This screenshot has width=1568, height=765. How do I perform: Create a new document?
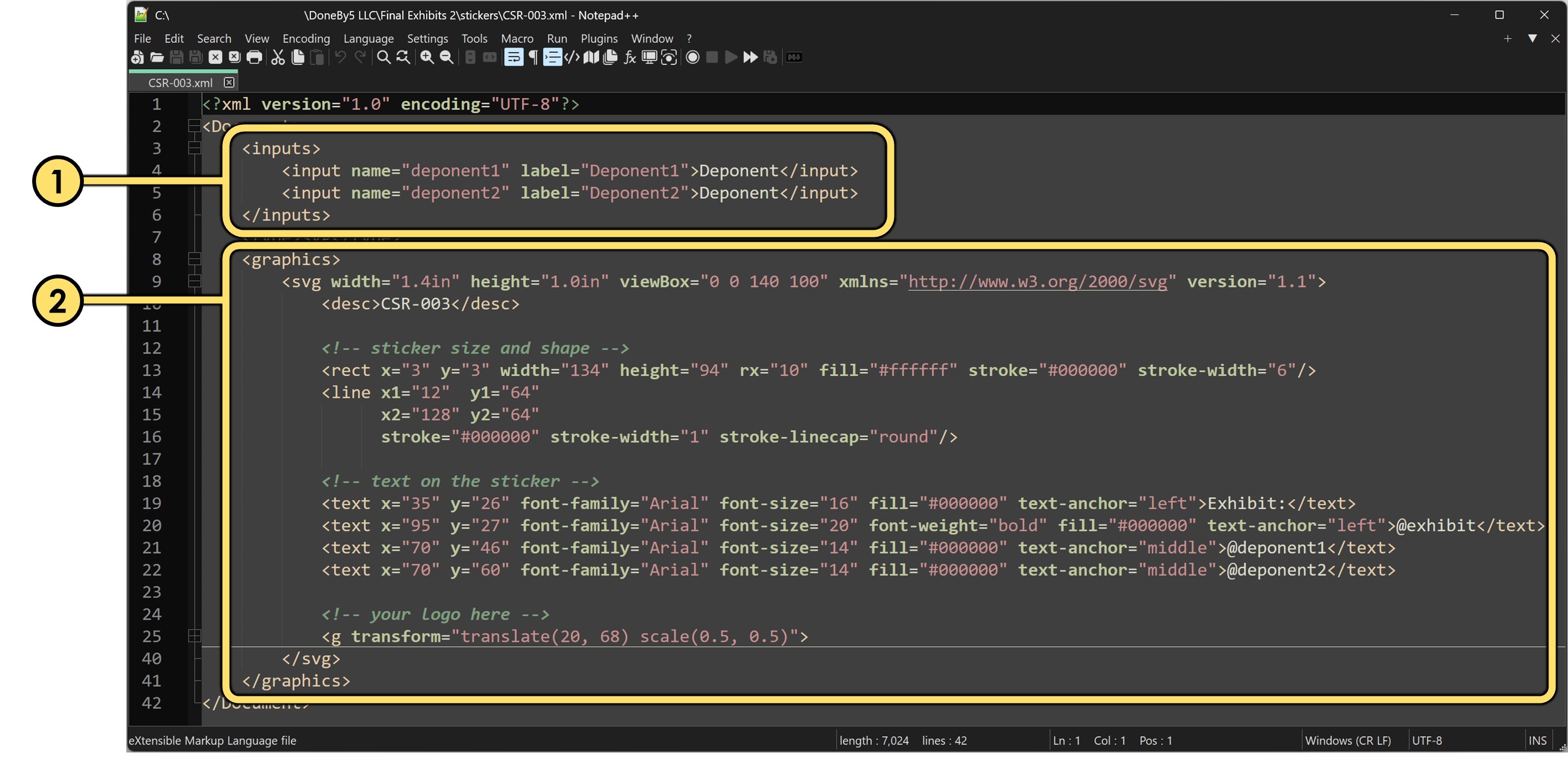138,58
